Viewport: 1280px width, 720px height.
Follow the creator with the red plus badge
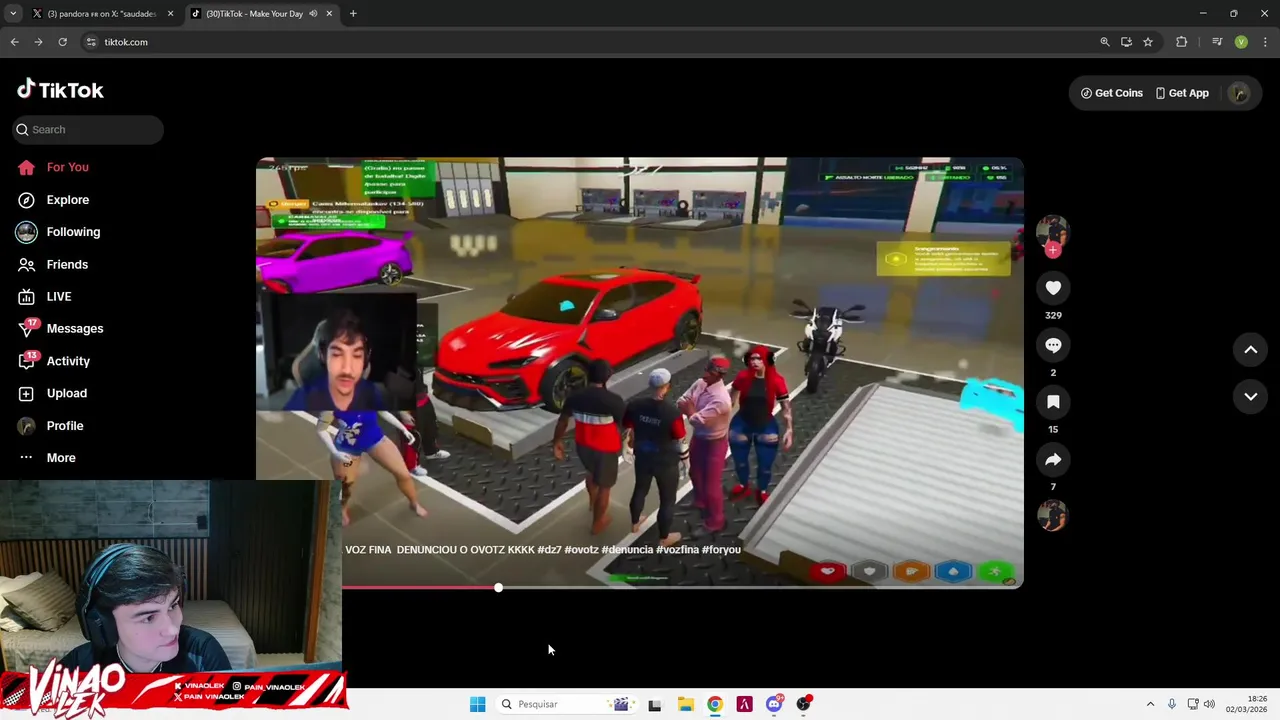1052,250
